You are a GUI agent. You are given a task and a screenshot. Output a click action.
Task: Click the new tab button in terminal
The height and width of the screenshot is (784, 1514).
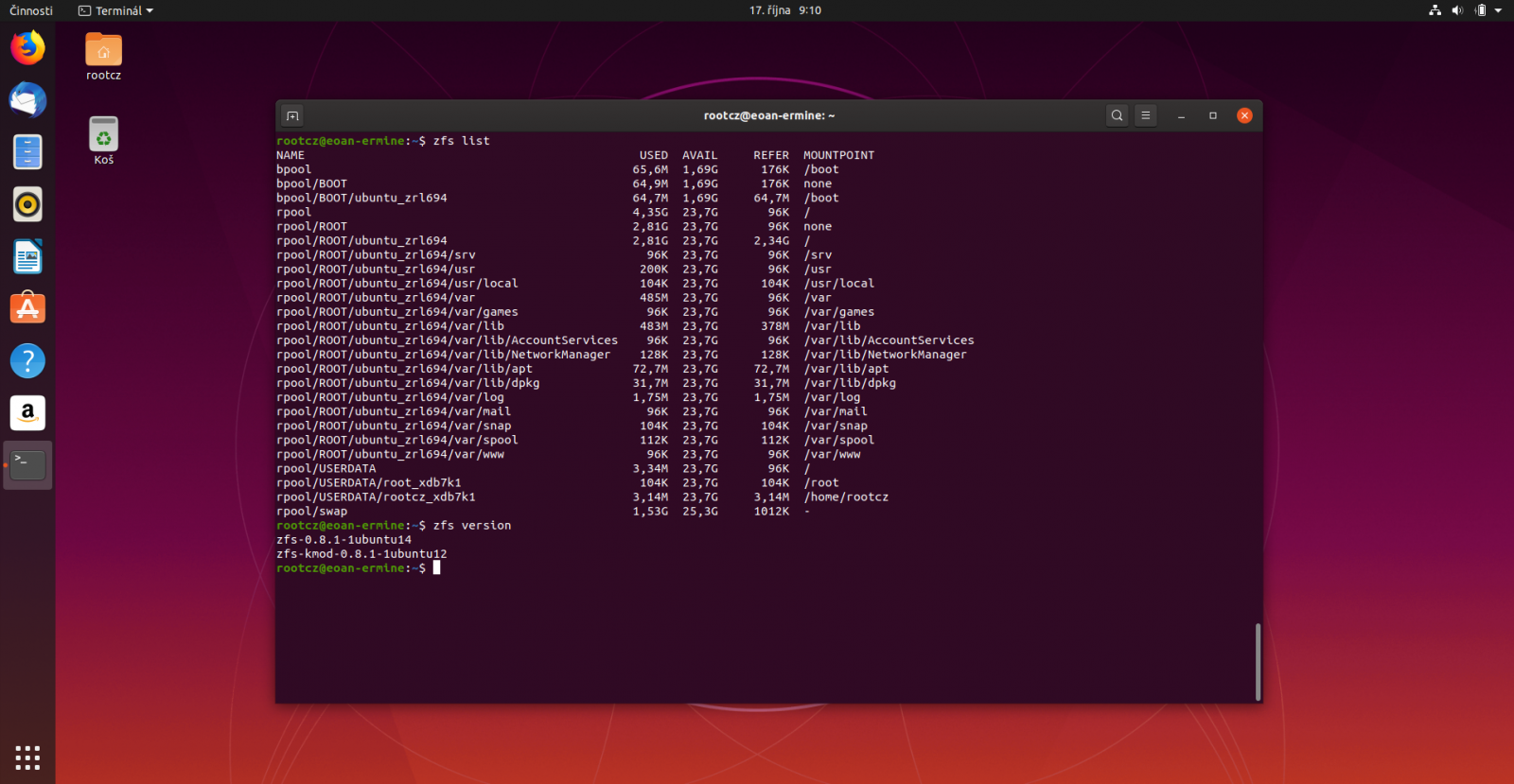pyautogui.click(x=292, y=115)
